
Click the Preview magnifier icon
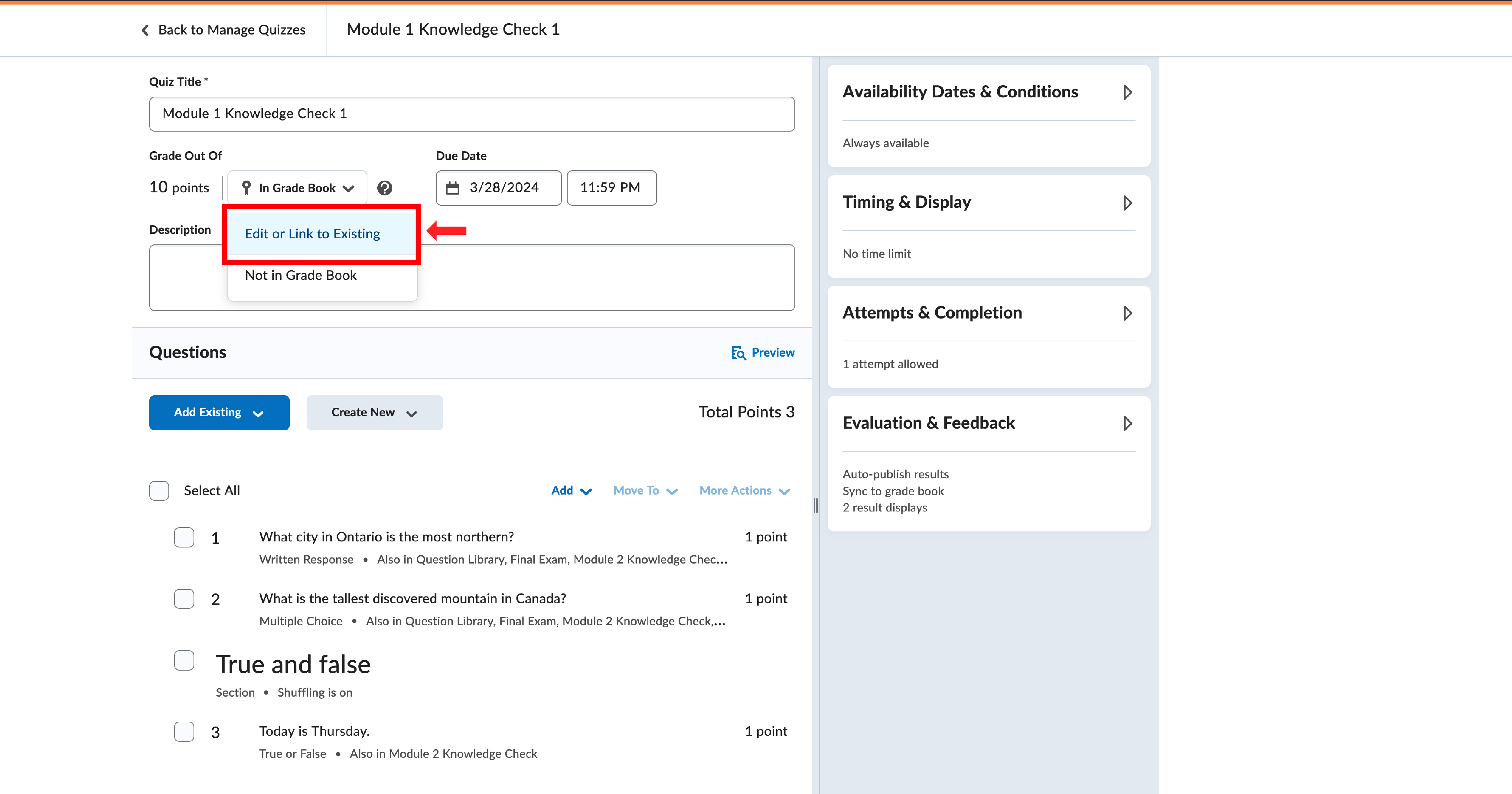738,352
